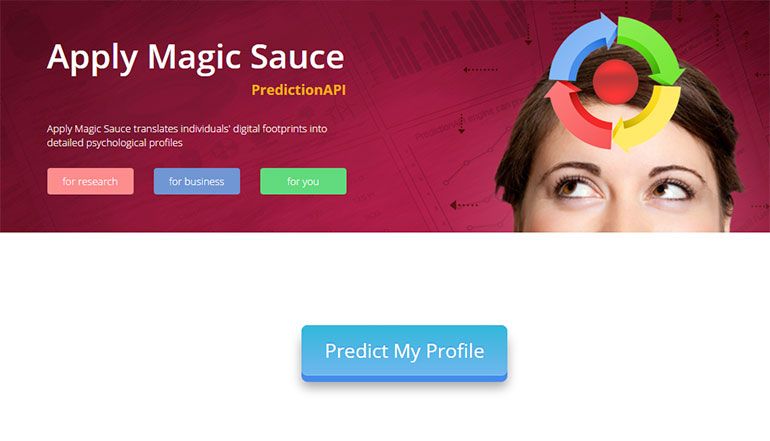
Task: Select the red sphere at the logo center
Action: (615, 82)
